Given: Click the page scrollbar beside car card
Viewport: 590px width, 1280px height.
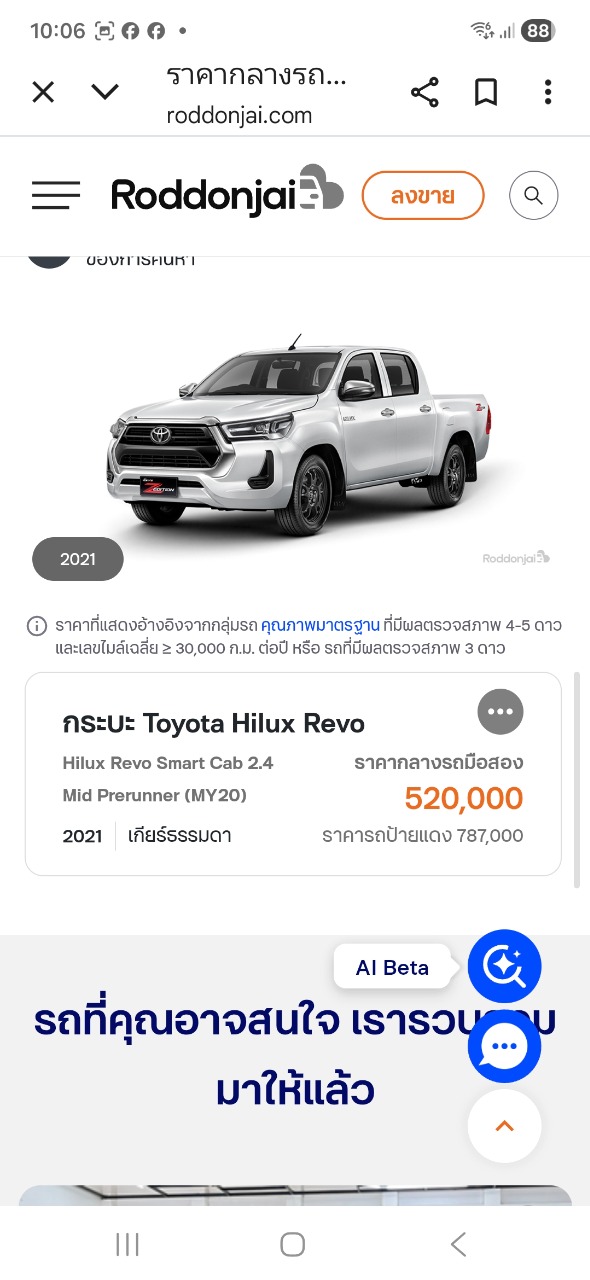Looking at the screenshot, I should pyautogui.click(x=576, y=780).
